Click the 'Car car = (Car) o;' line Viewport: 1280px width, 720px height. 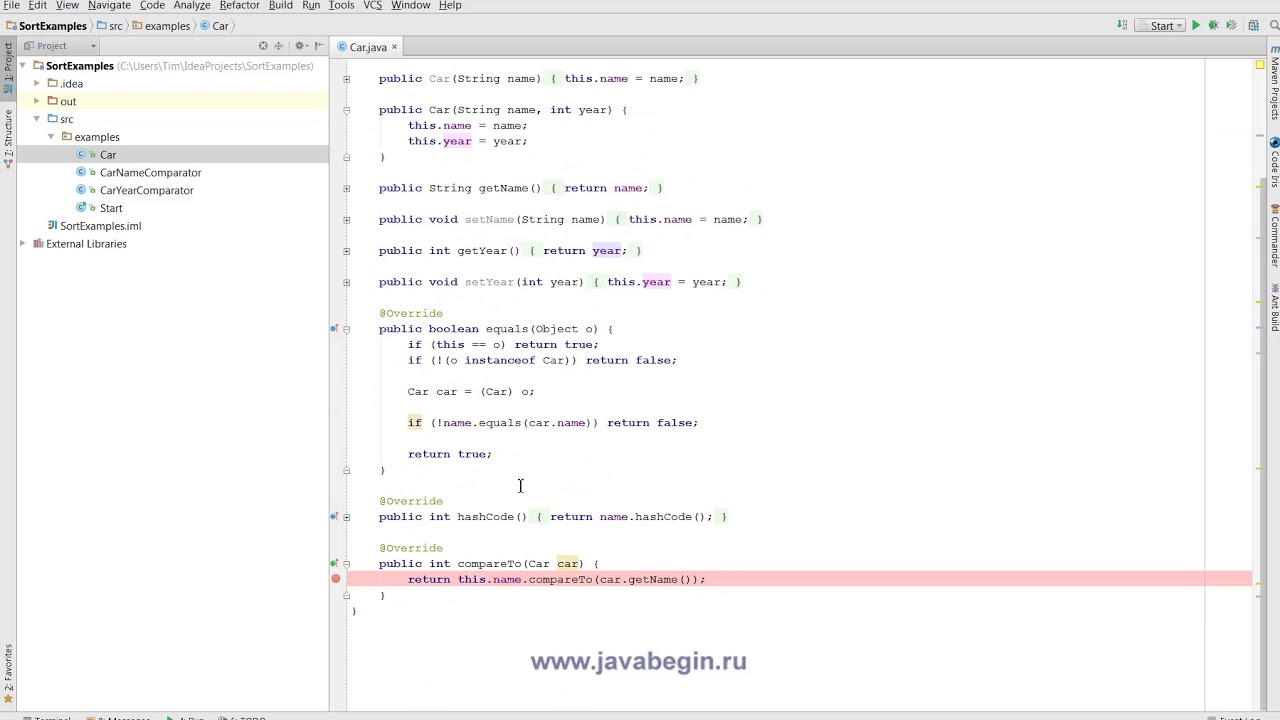(x=471, y=392)
